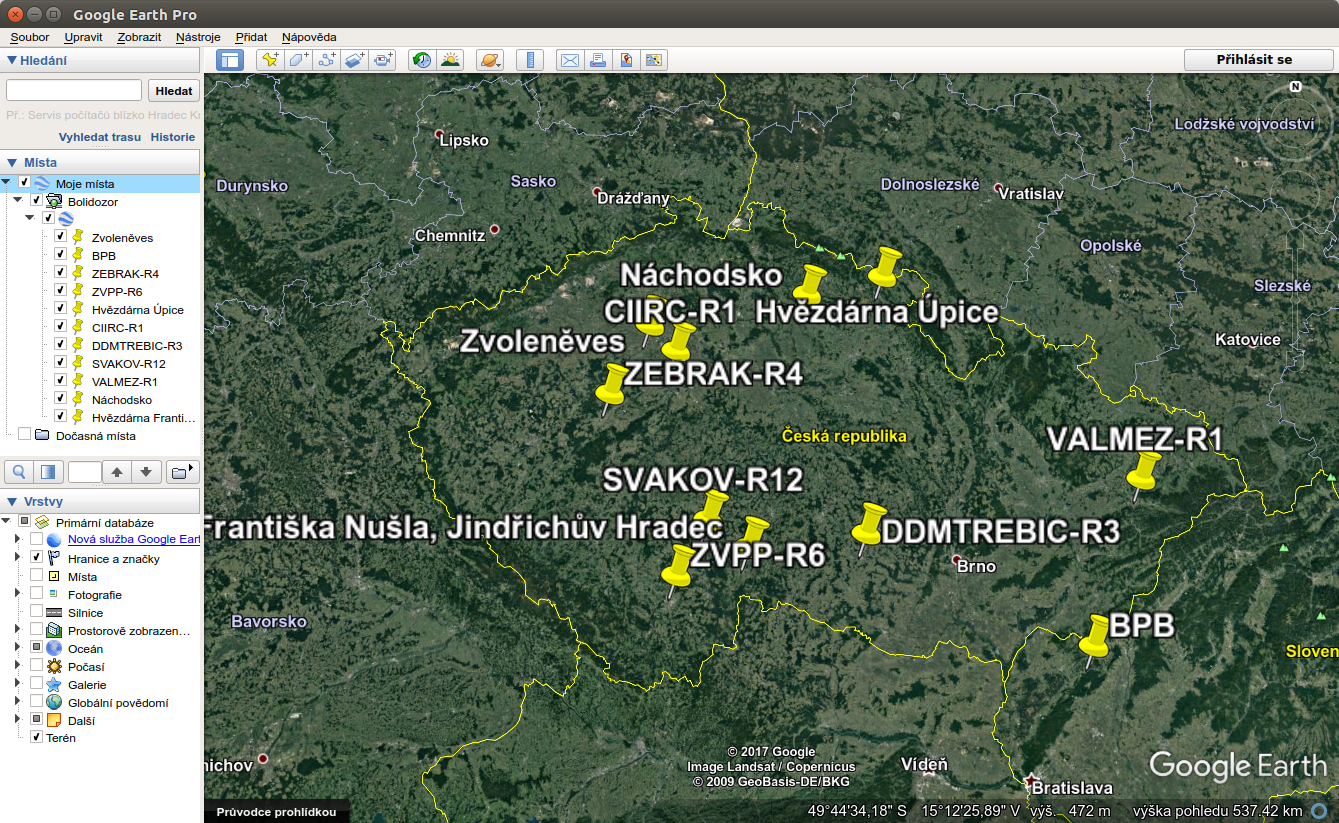Enable the Silnice layer checkbox

37,612
